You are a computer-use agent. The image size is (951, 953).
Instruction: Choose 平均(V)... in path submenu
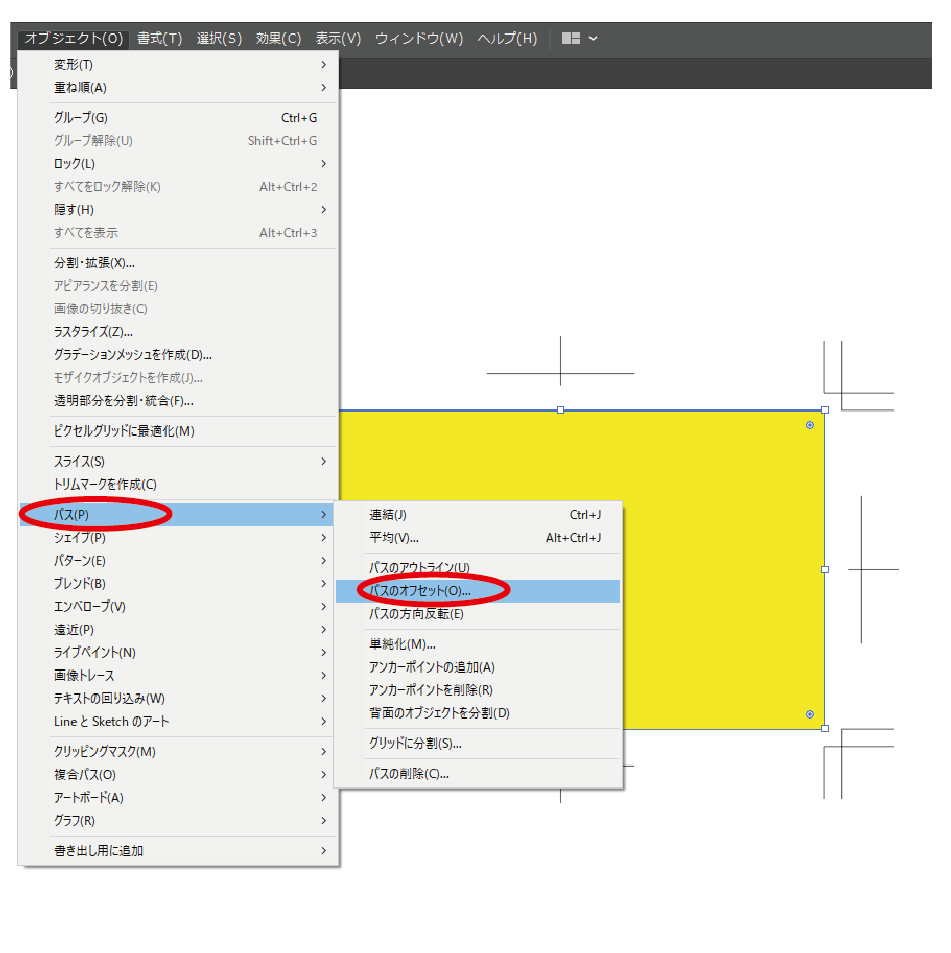point(478,538)
